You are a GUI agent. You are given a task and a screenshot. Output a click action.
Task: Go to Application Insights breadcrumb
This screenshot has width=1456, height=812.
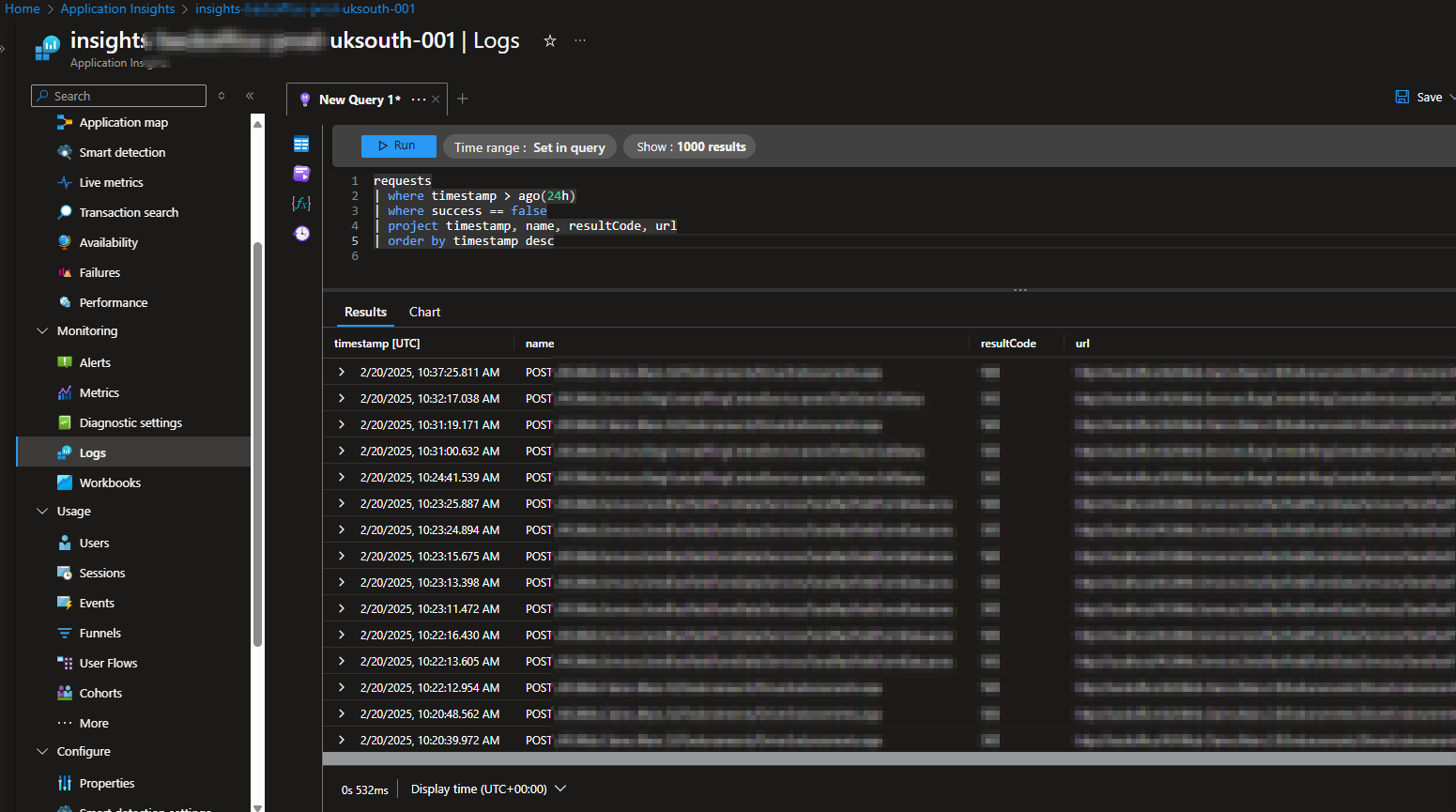(x=117, y=8)
